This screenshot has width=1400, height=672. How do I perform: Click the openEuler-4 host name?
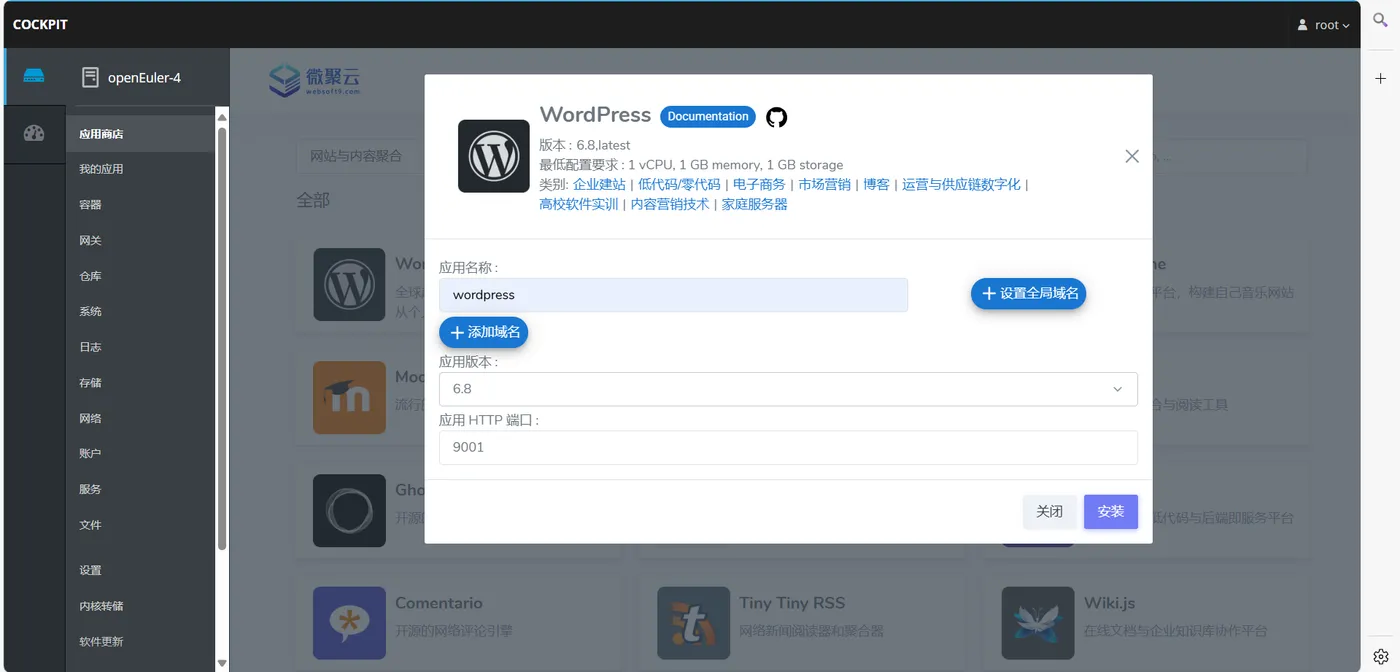(x=144, y=77)
